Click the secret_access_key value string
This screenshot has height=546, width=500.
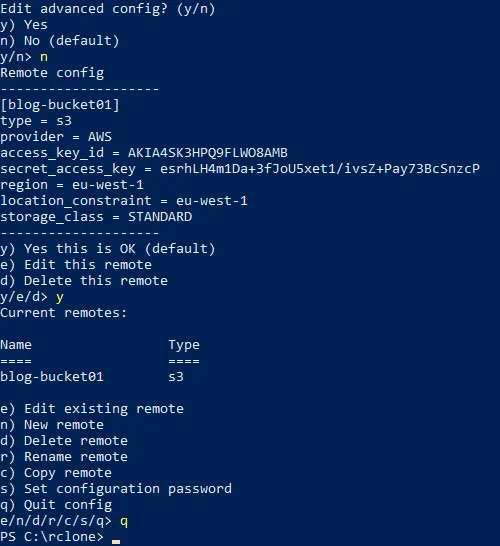[320, 169]
